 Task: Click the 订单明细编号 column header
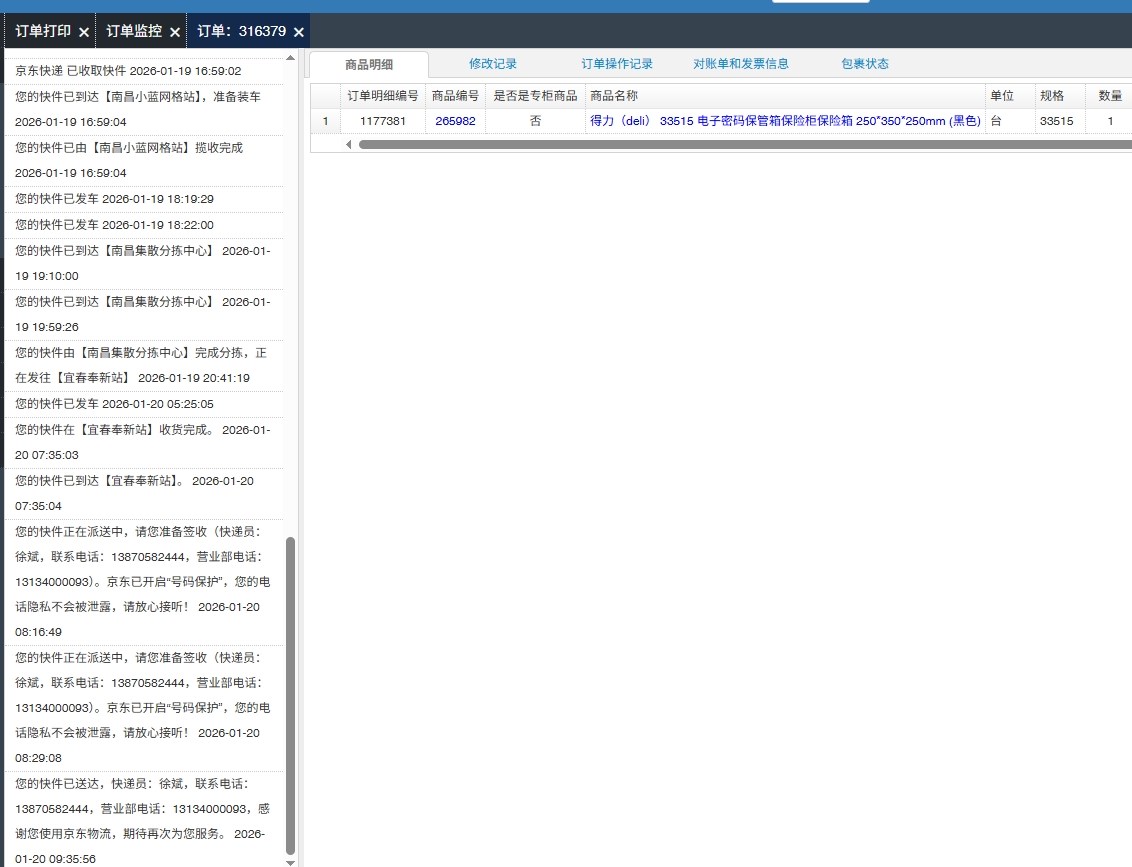tap(382, 96)
